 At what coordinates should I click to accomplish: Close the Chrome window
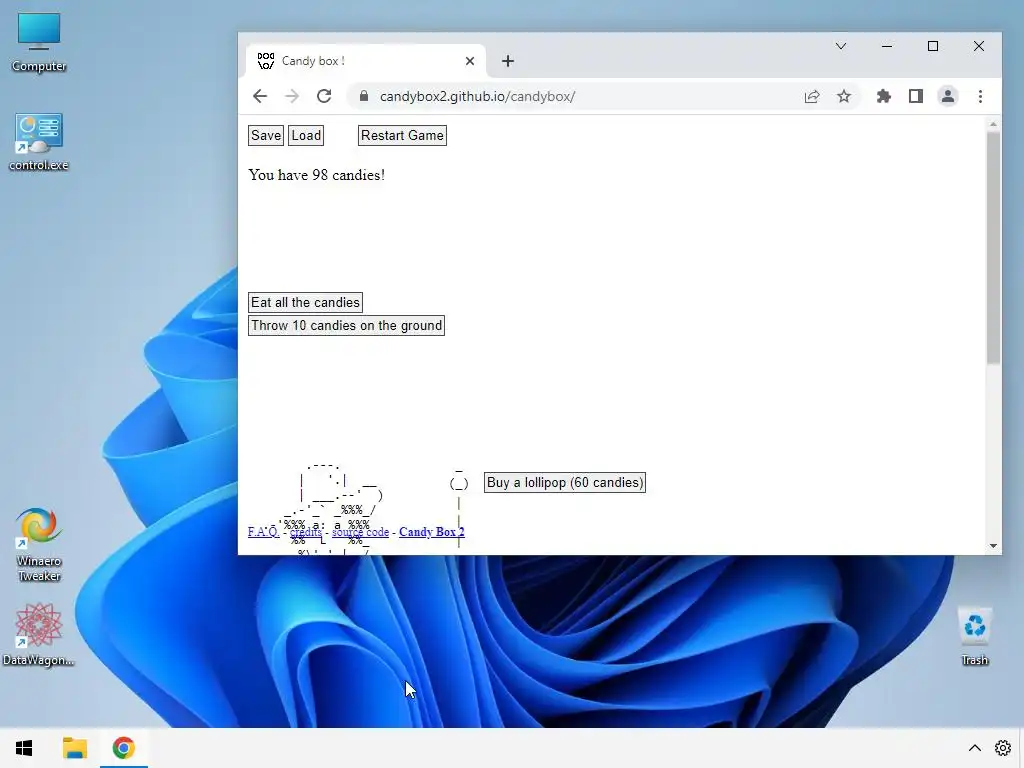click(x=978, y=46)
